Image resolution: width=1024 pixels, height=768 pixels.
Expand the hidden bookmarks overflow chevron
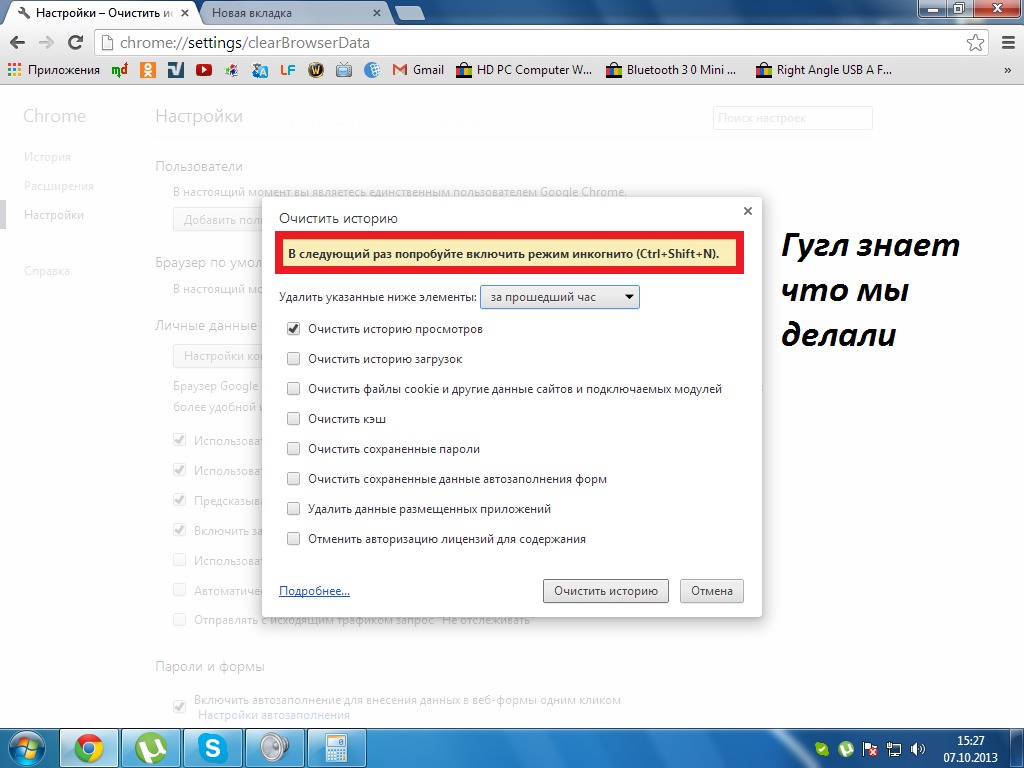pos(1008,71)
